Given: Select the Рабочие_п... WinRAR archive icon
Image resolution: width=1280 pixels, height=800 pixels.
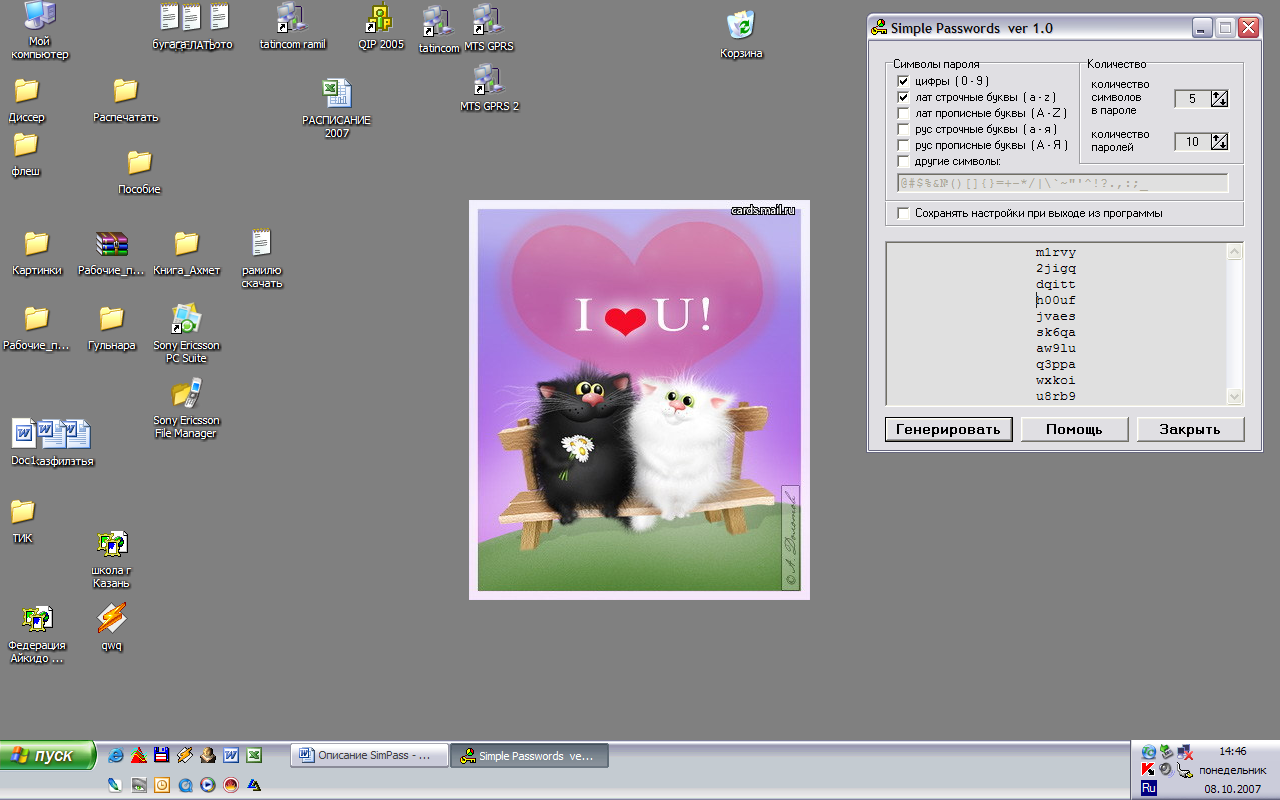Looking at the screenshot, I should pyautogui.click(x=112, y=252).
